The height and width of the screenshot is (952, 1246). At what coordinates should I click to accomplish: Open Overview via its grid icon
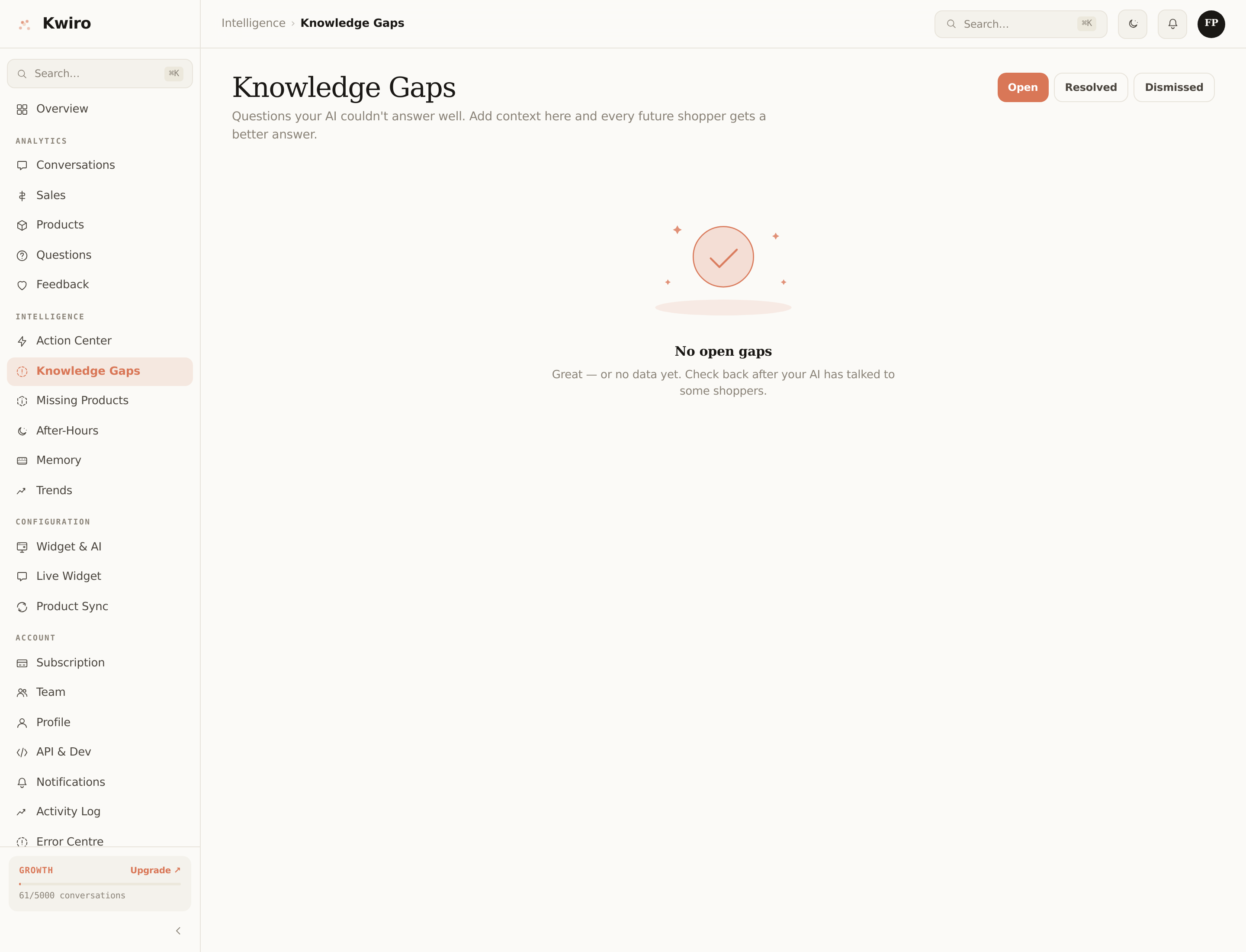point(22,109)
